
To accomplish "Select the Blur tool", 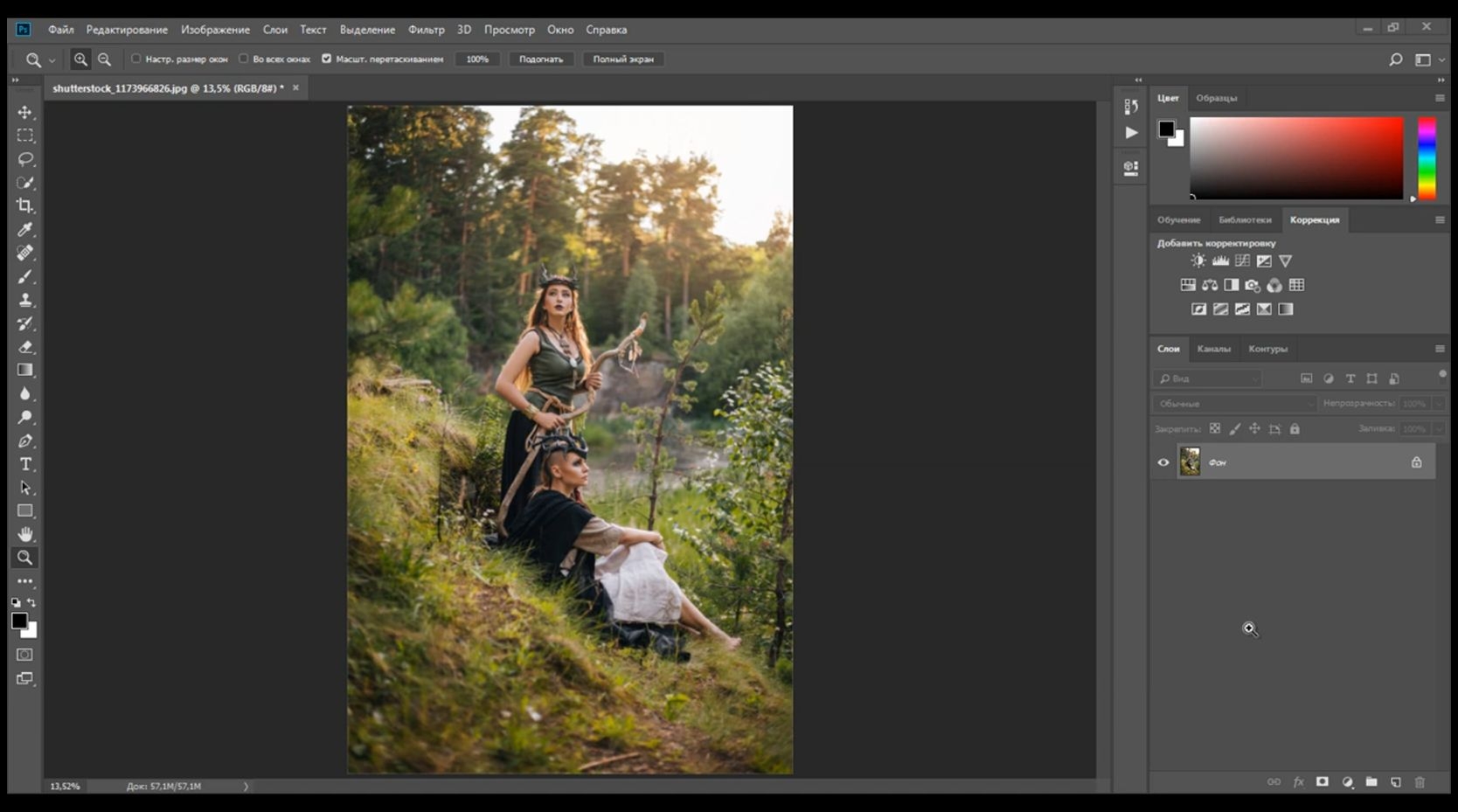I will [25, 393].
